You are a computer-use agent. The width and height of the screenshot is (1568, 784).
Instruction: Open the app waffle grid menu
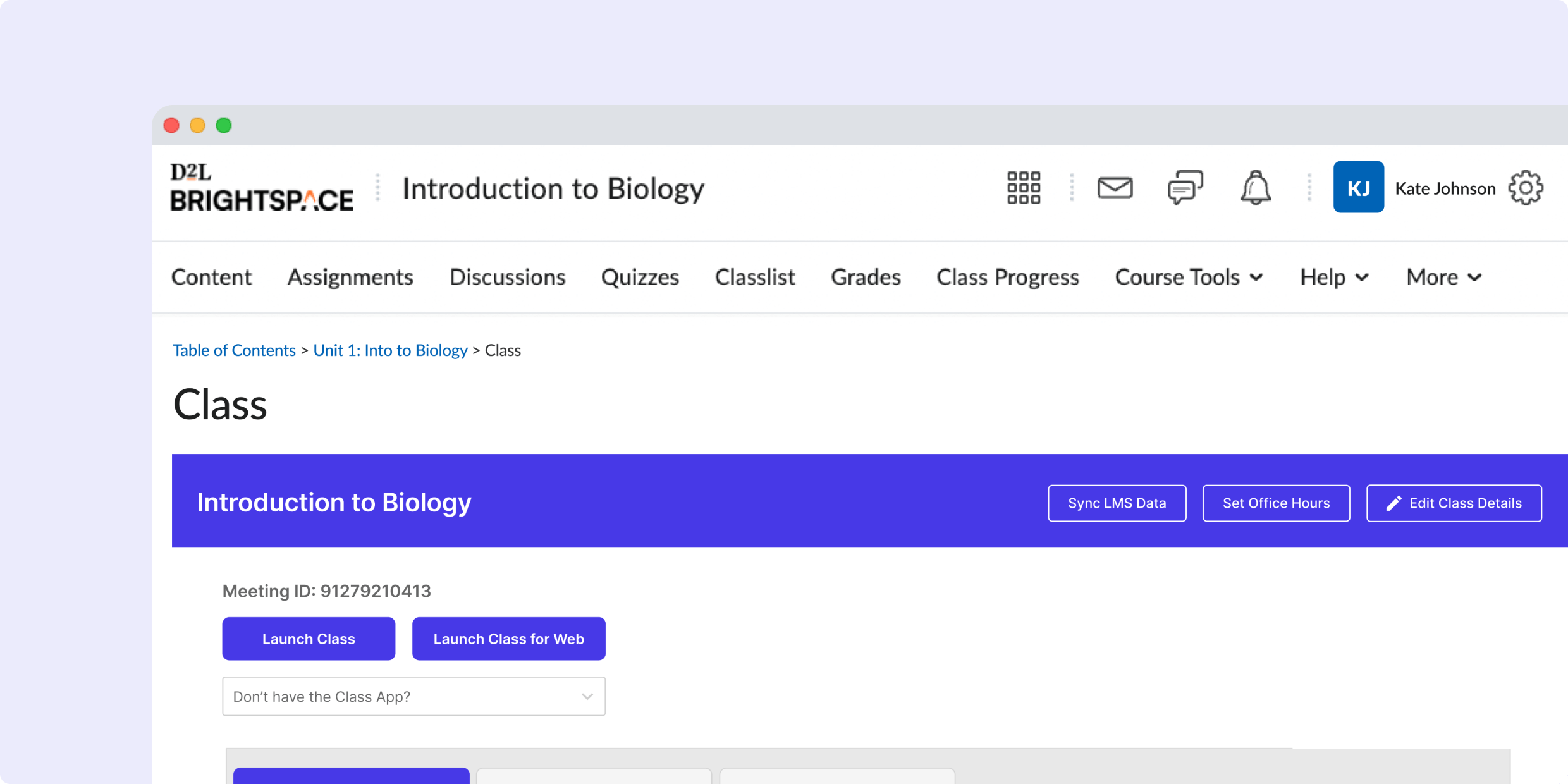click(1023, 188)
